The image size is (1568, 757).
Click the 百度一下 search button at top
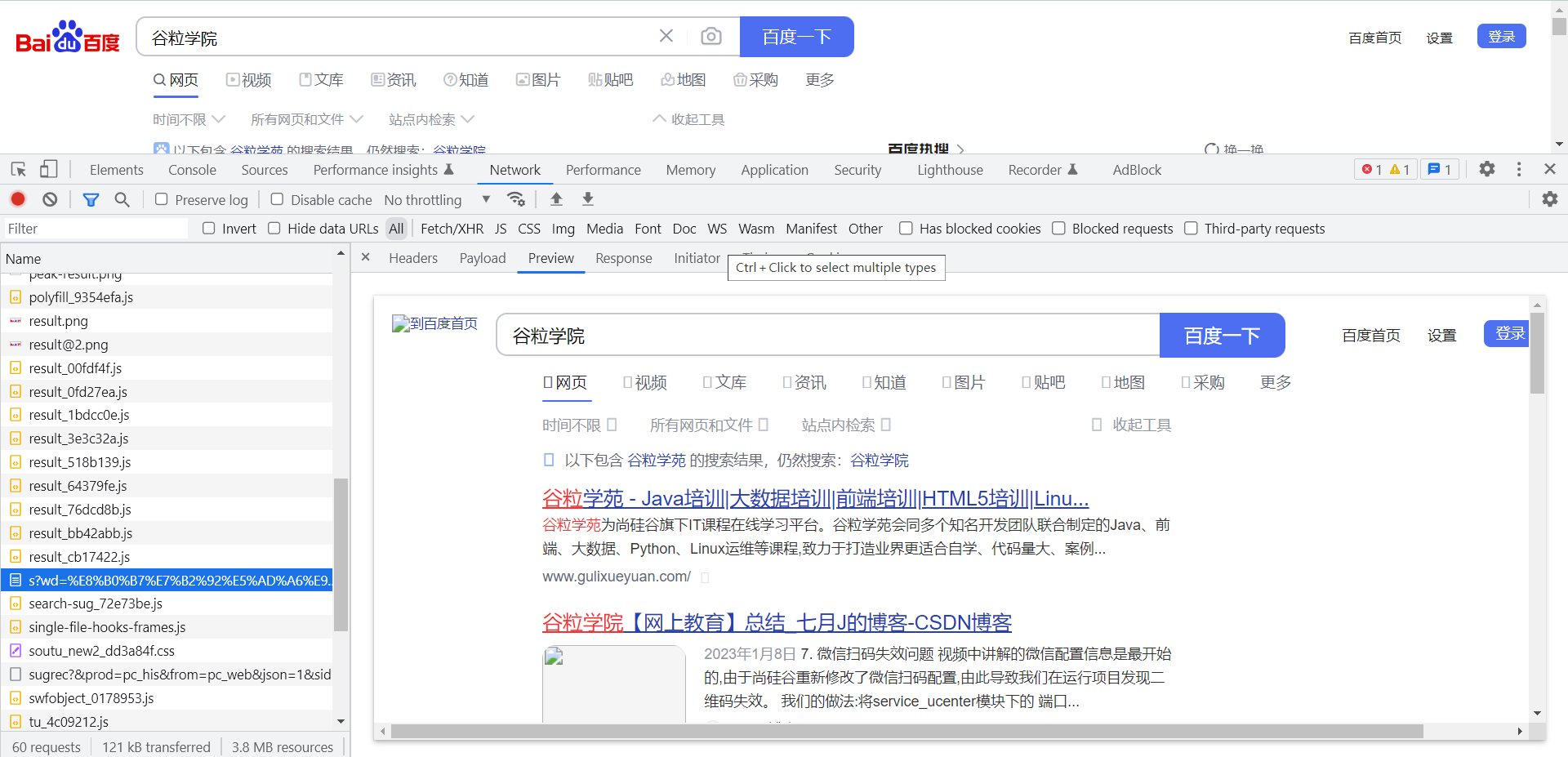coord(796,37)
